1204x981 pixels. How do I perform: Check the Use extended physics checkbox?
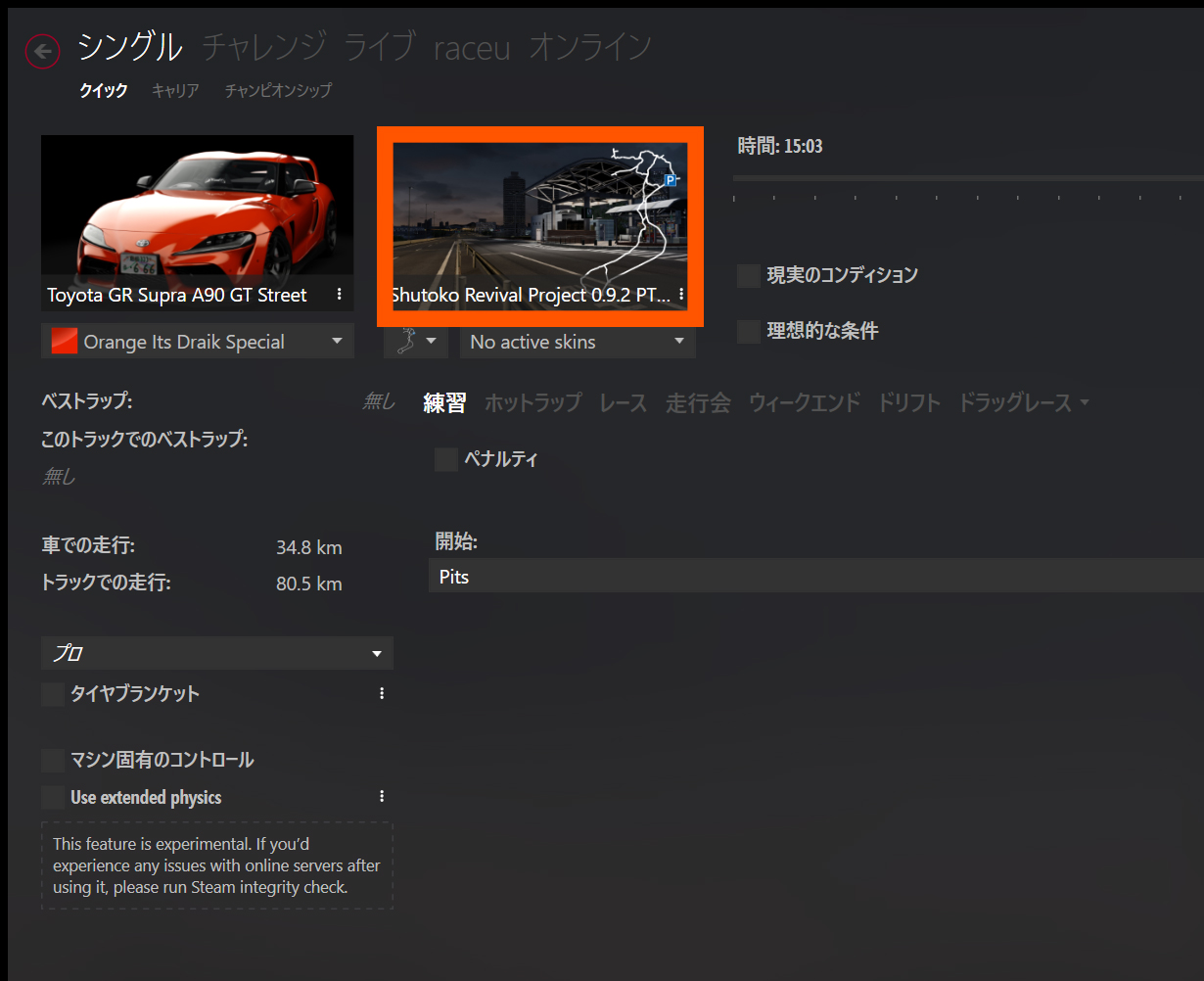click(53, 798)
